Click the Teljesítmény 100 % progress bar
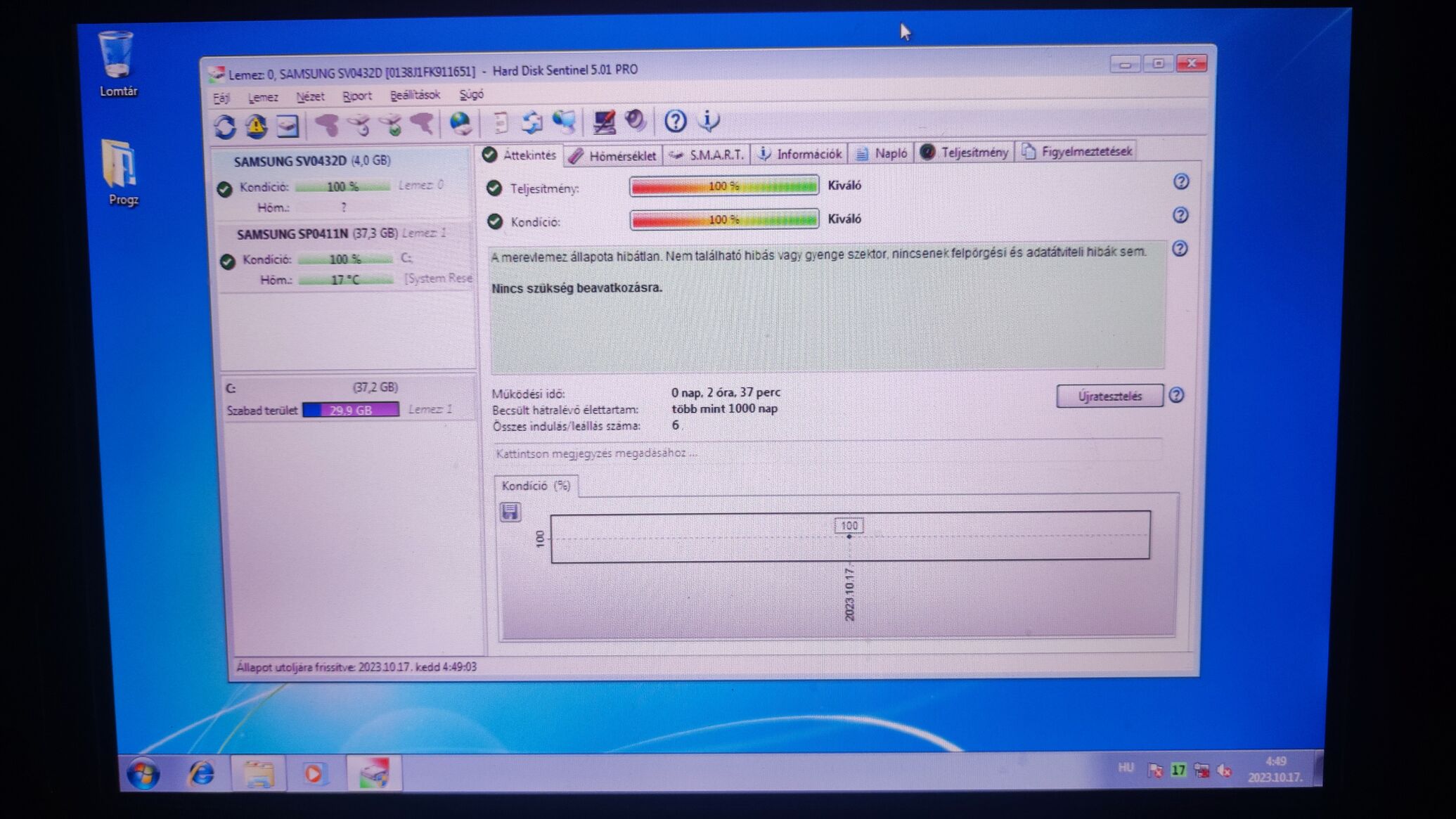The height and width of the screenshot is (819, 1456). click(x=724, y=186)
